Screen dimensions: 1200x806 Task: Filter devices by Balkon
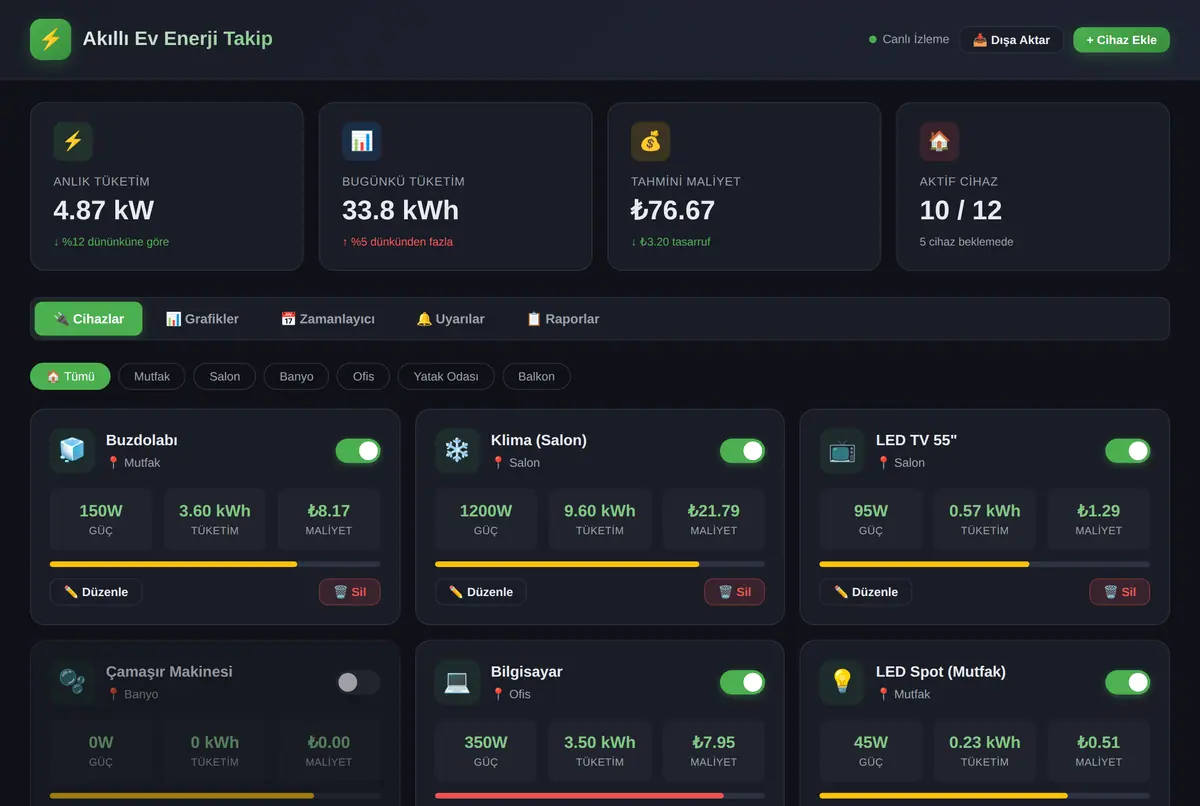[x=537, y=376]
